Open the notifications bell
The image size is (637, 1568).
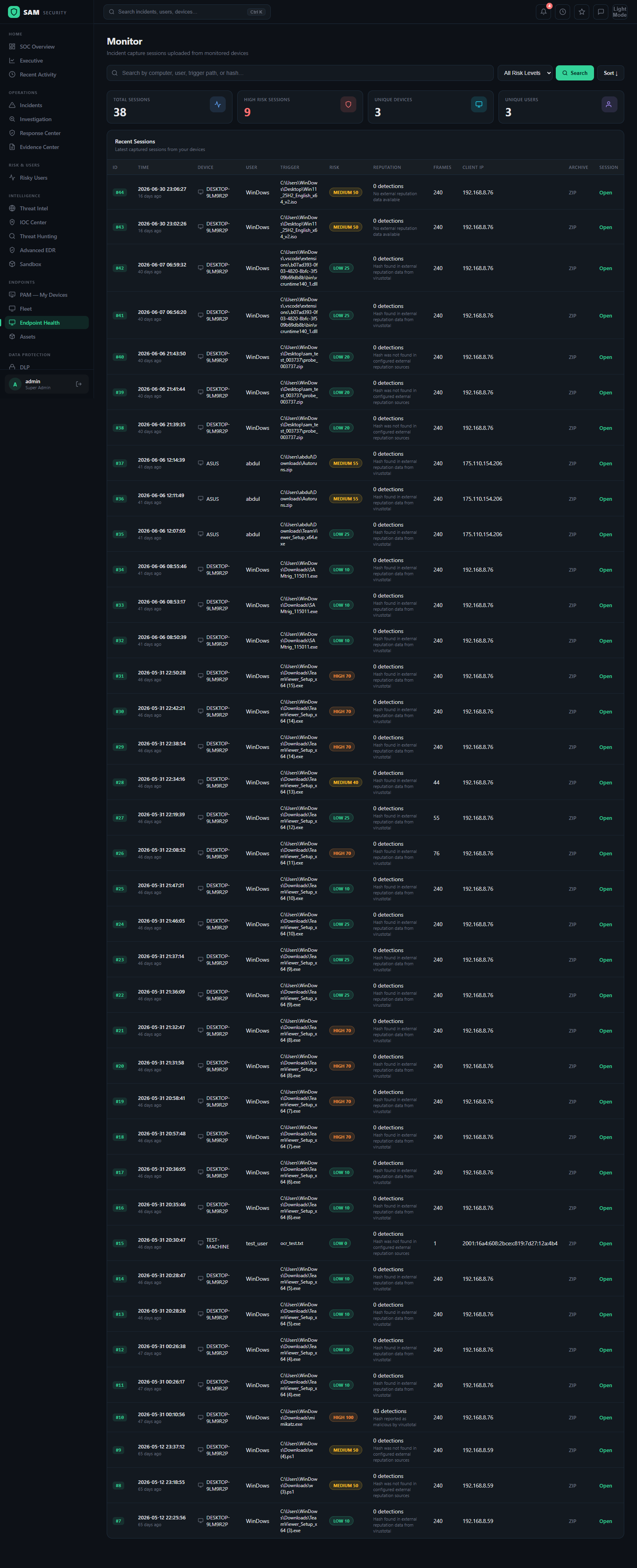(543, 12)
